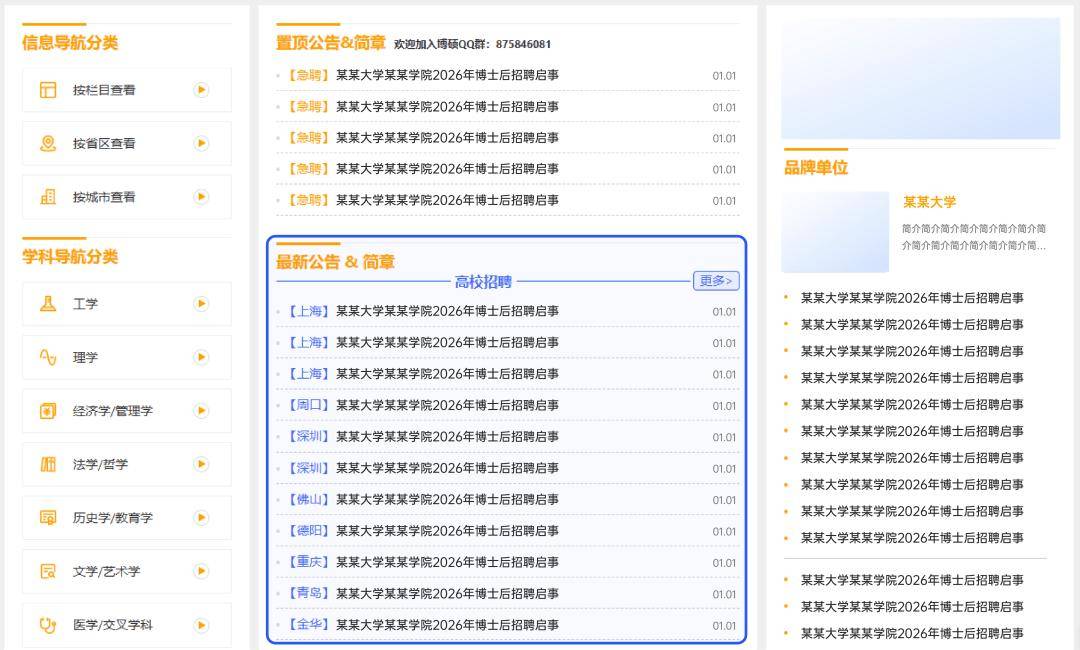Select the 文学/艺术学 subject category
The height and width of the screenshot is (650, 1080).
[x=127, y=572]
